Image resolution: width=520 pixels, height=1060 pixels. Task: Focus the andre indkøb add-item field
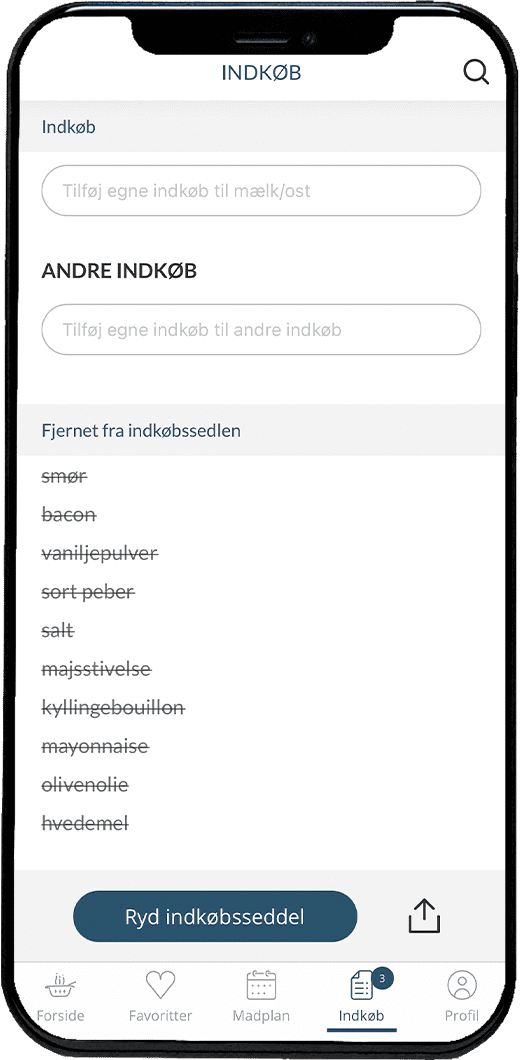261,330
